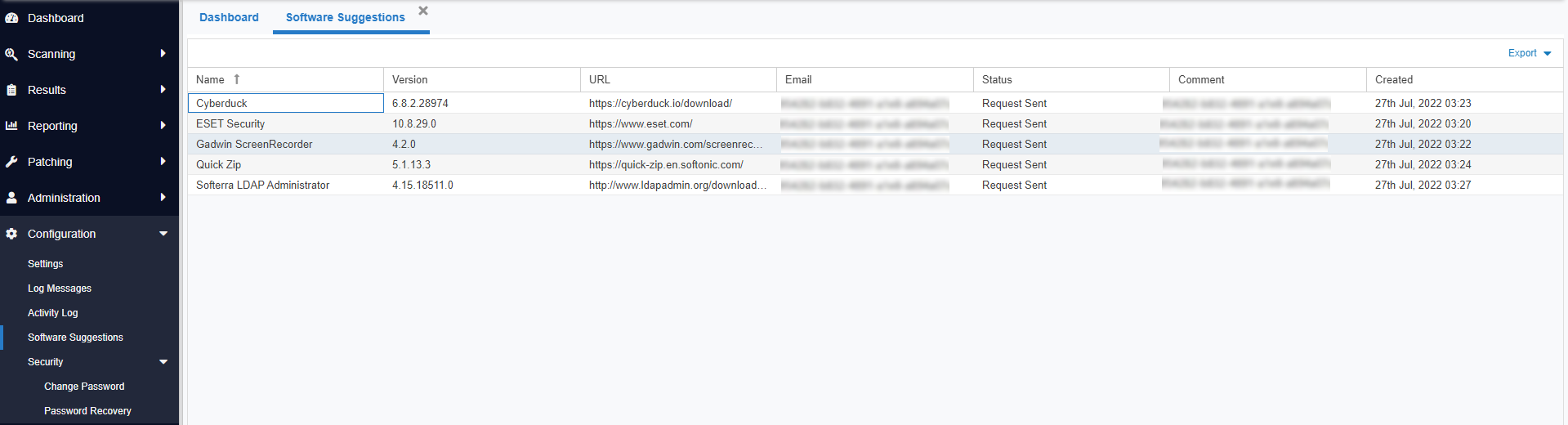Click the Results clipboard icon

tap(11, 90)
